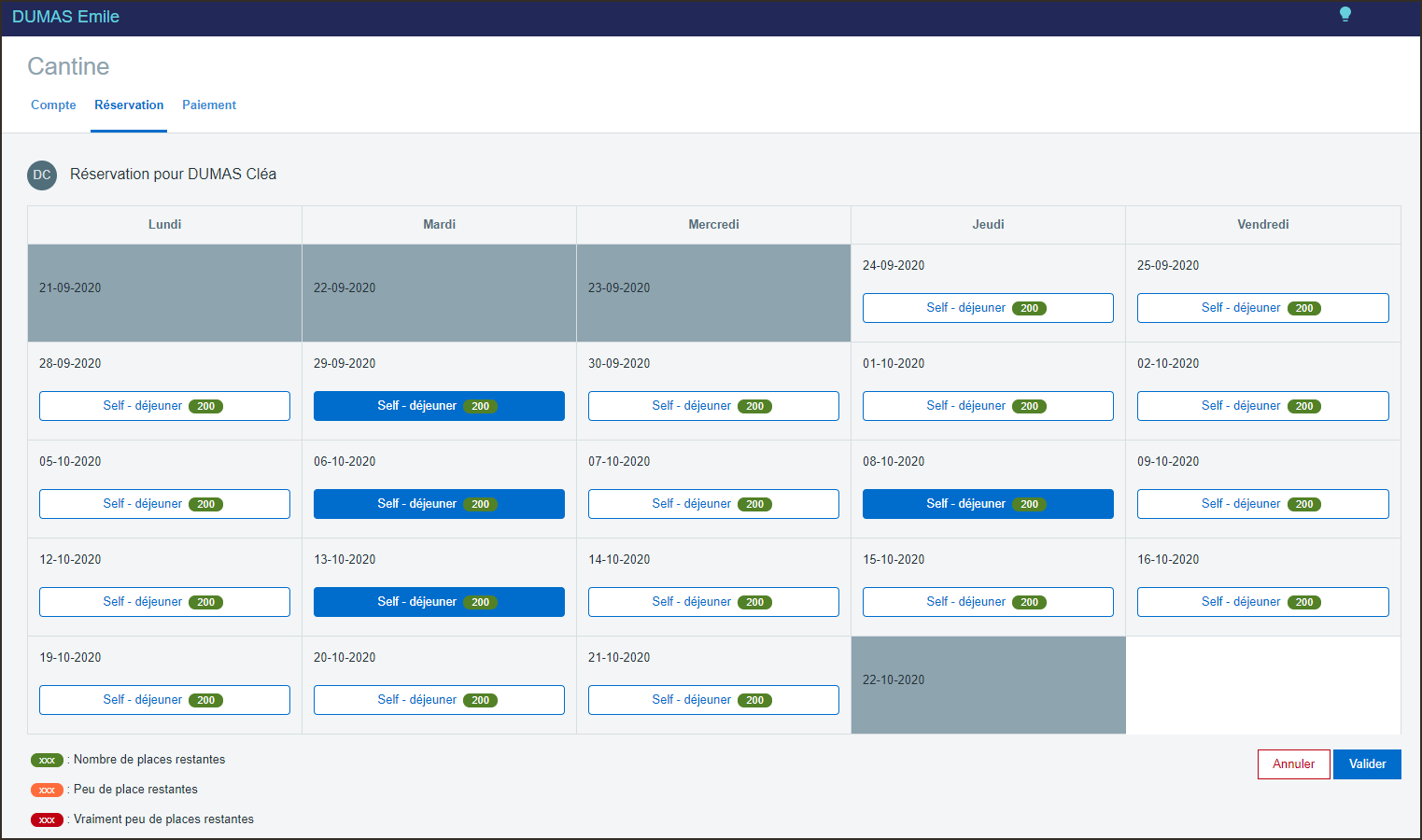Click the green places restantes legend badge
This screenshot has height=840, width=1422.
[47, 761]
